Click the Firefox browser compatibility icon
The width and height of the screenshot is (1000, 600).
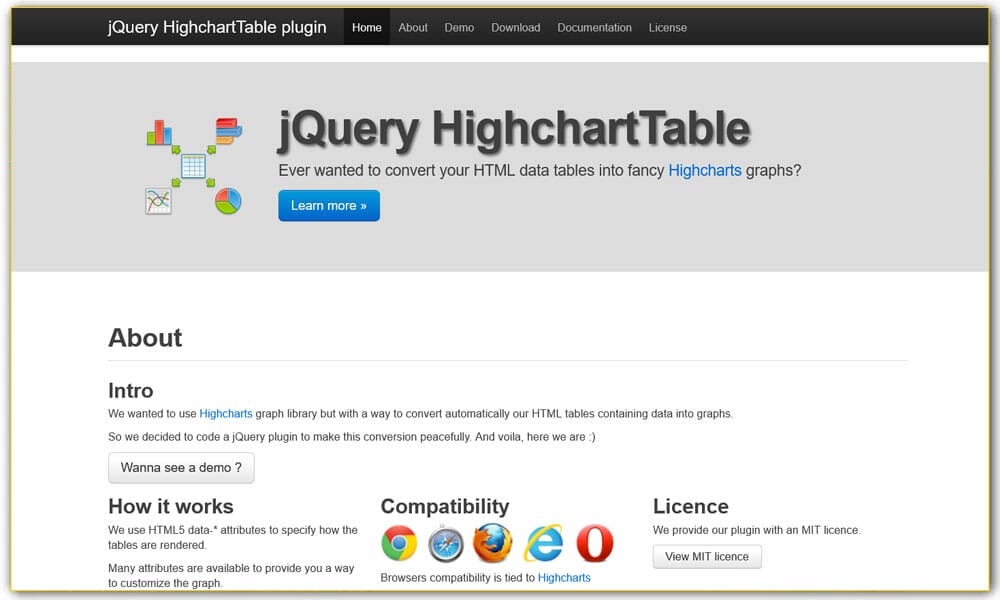pyautogui.click(x=493, y=543)
